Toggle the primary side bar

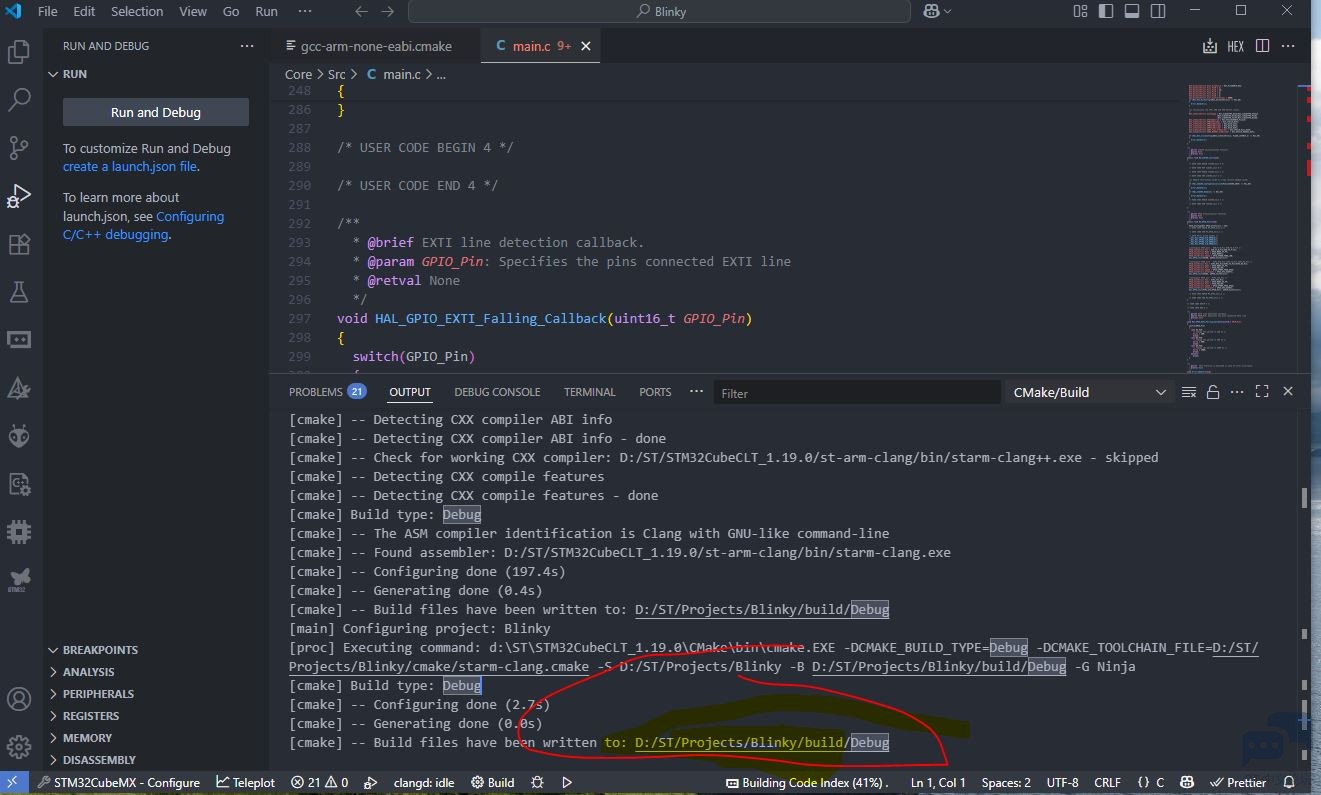click(x=1106, y=11)
